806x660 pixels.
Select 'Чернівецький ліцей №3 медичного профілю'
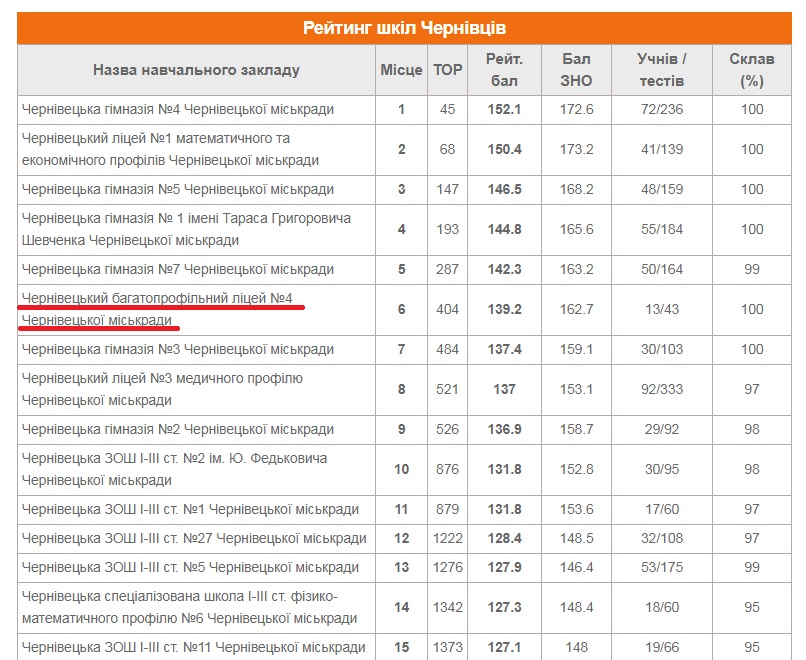tap(162, 390)
